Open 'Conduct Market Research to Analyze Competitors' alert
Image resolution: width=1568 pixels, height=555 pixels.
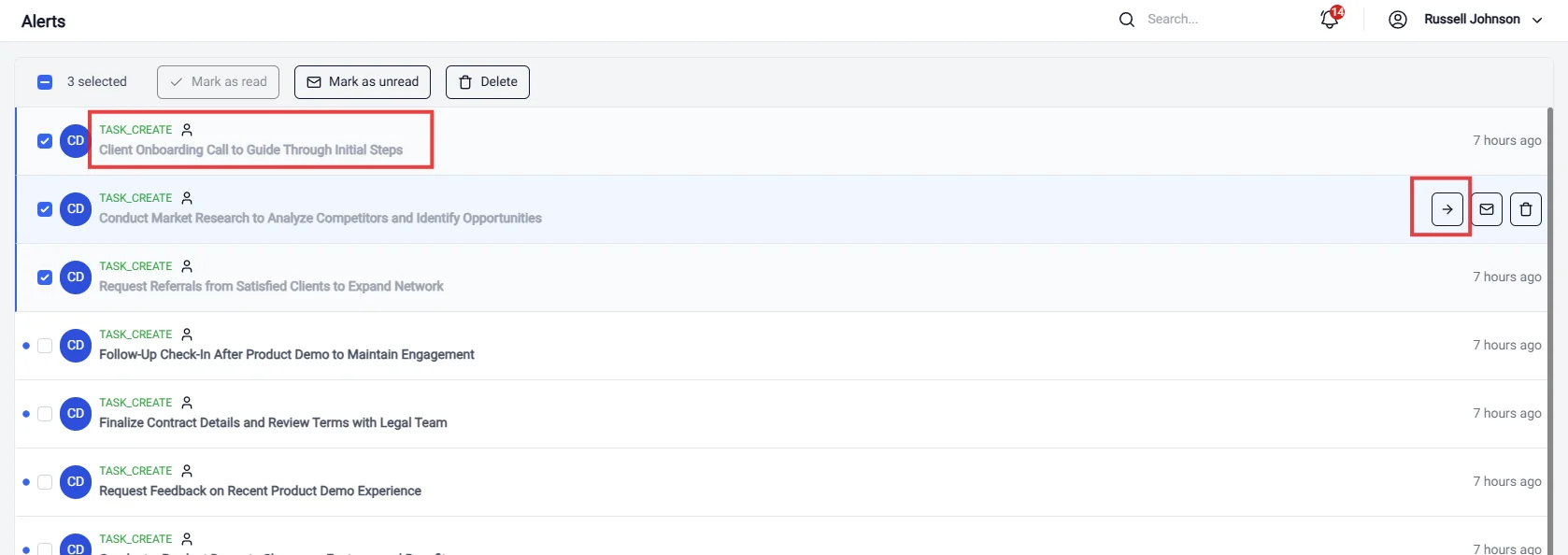321,219
